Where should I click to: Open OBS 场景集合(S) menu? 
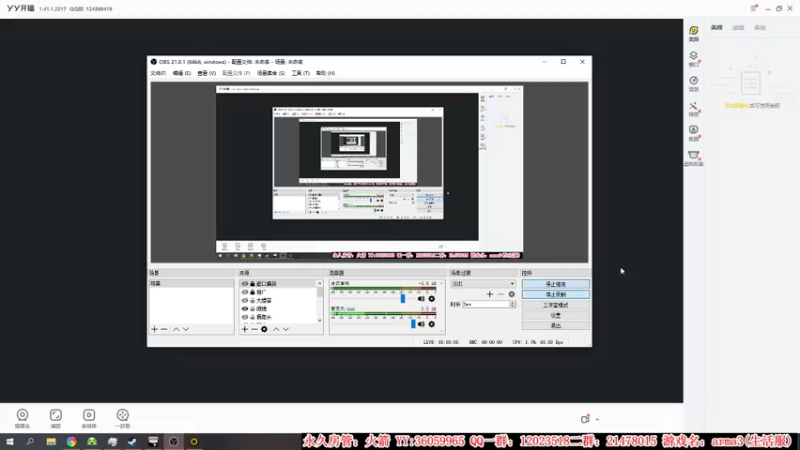[x=271, y=73]
